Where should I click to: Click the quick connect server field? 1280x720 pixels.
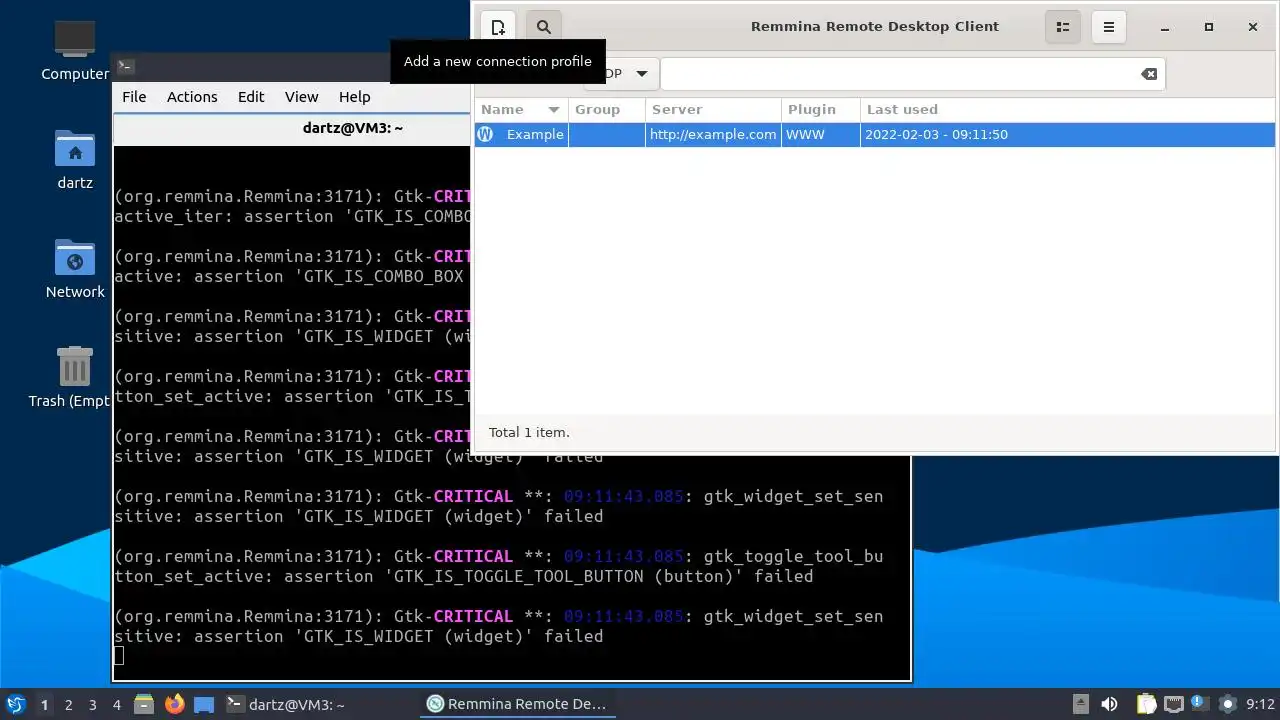point(898,74)
